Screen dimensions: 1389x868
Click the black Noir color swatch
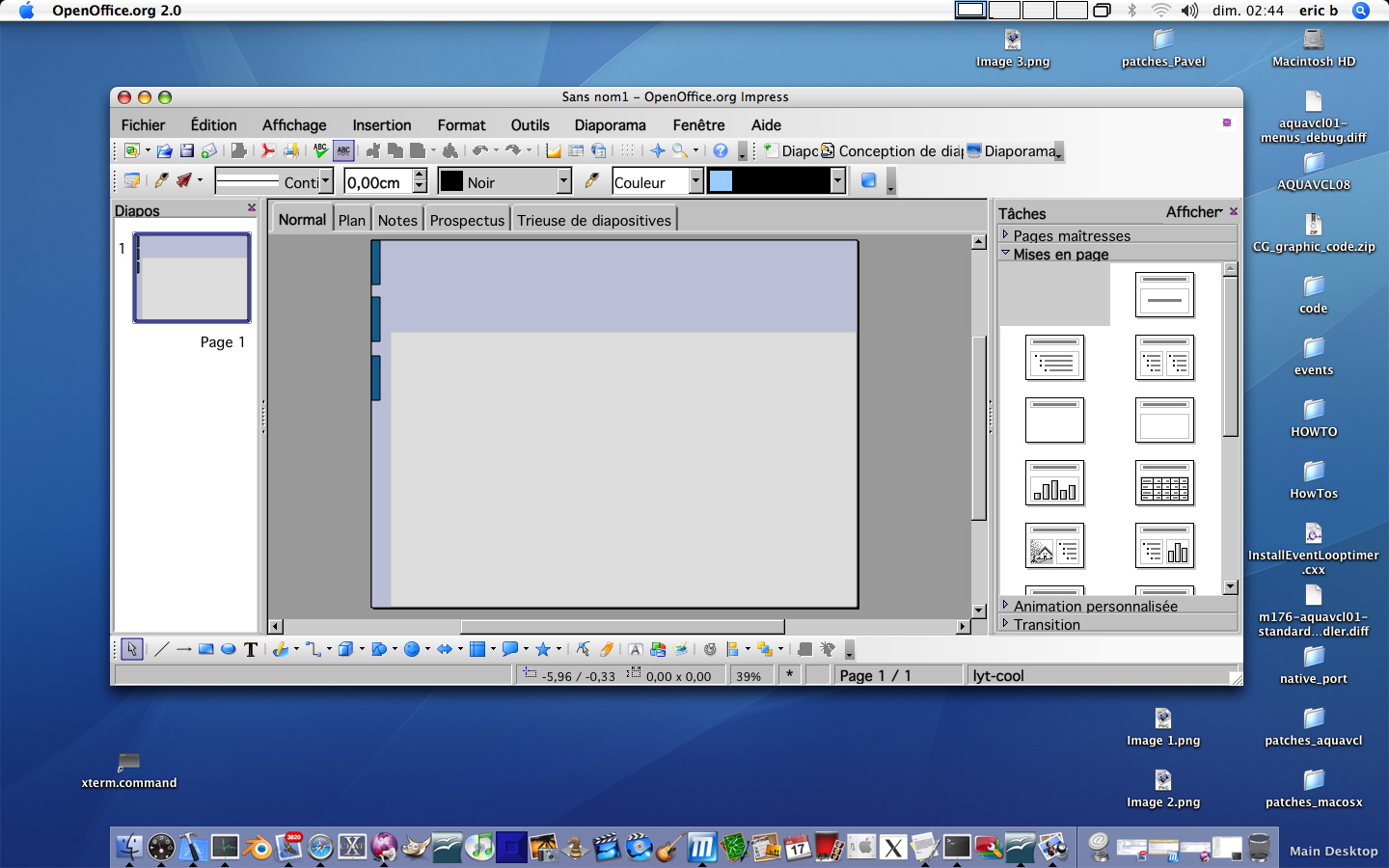tap(451, 180)
